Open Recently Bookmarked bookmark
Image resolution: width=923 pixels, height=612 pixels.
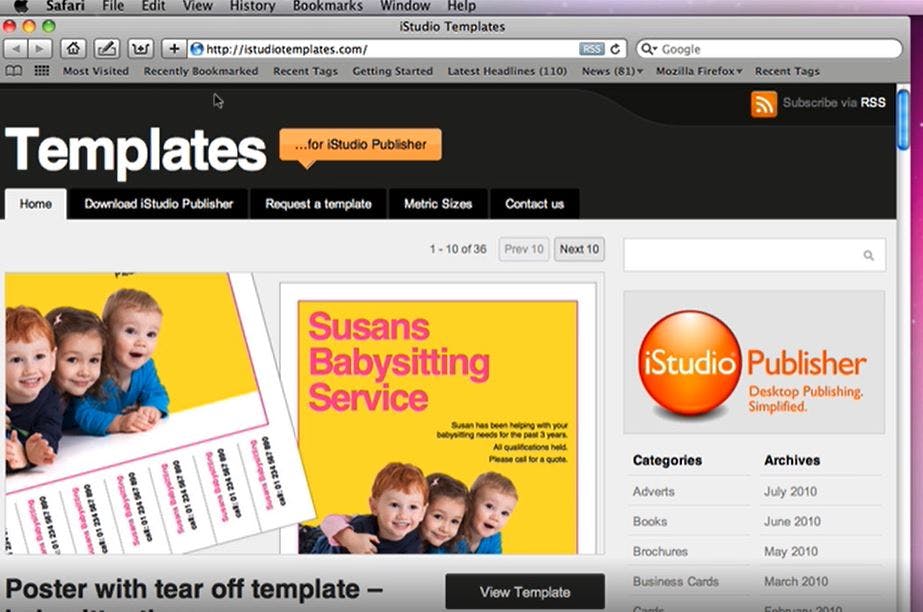click(201, 71)
